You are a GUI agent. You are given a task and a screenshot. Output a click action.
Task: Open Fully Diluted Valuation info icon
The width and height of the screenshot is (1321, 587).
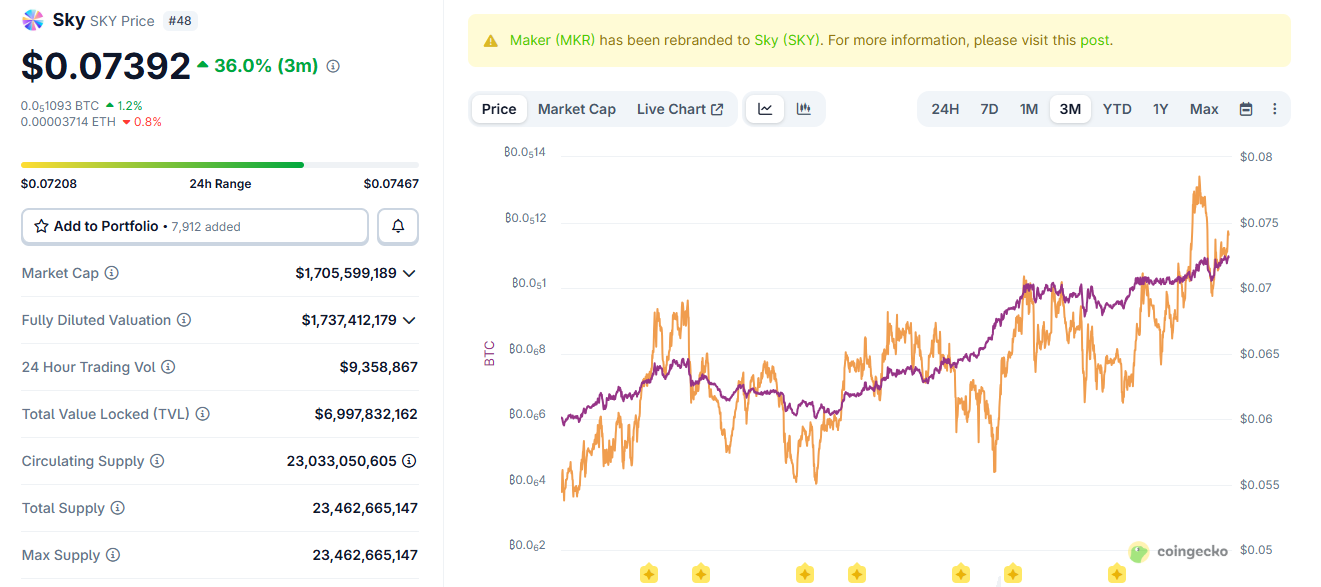(x=184, y=320)
